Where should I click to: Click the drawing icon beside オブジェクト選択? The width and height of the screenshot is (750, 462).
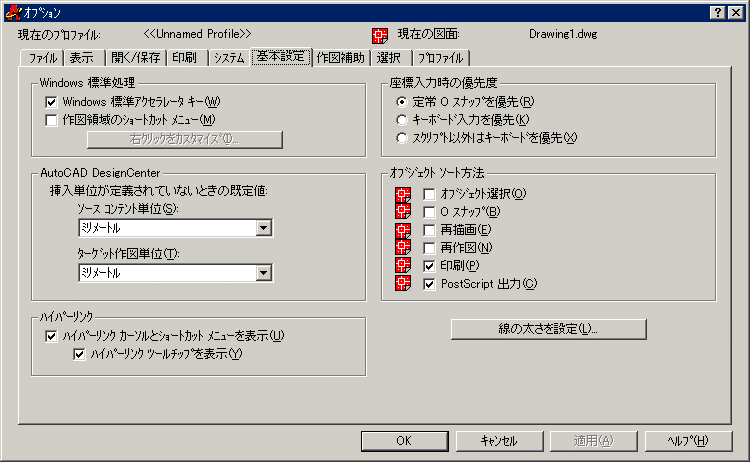click(x=403, y=194)
